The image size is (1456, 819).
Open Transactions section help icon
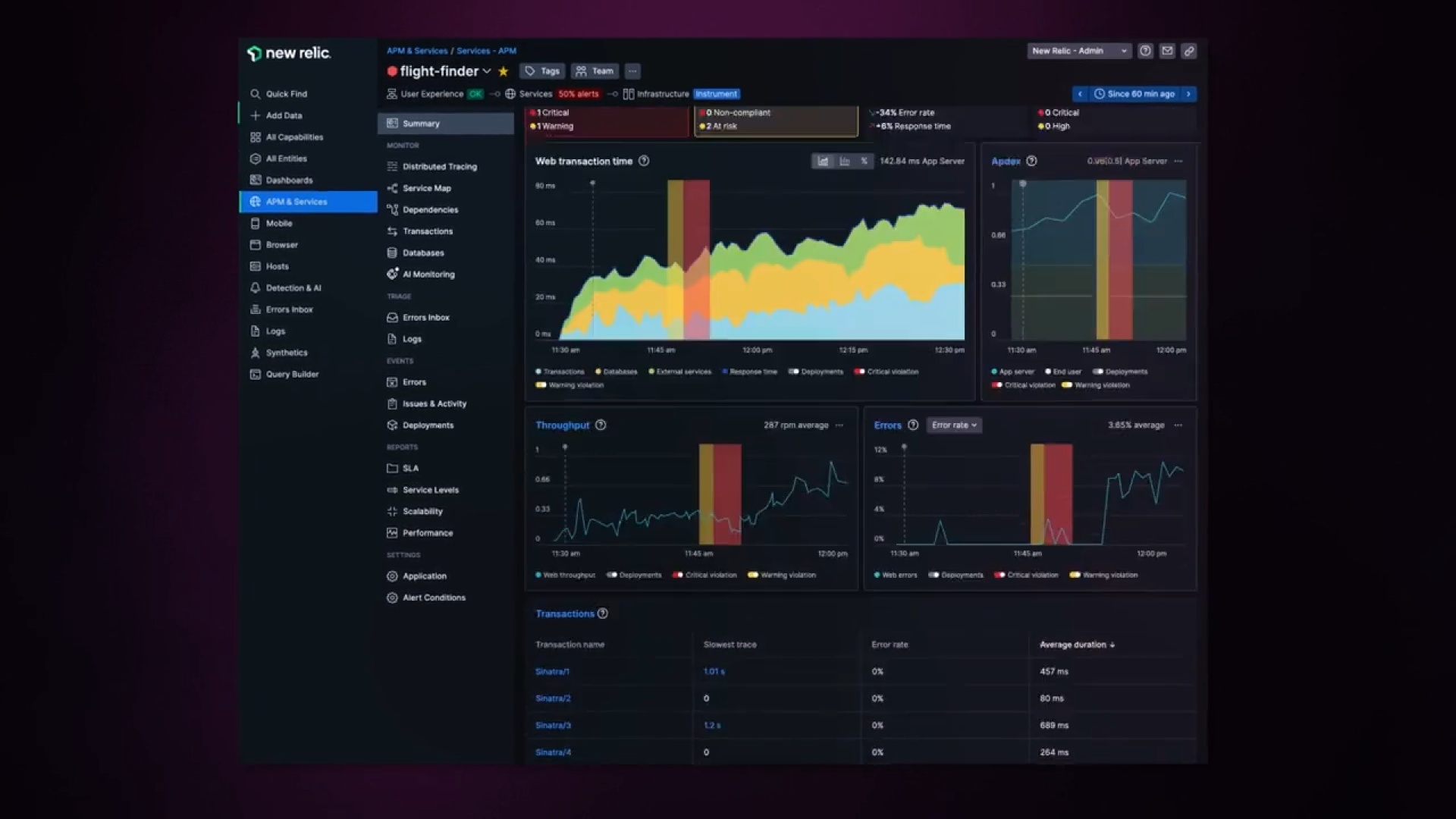[603, 613]
